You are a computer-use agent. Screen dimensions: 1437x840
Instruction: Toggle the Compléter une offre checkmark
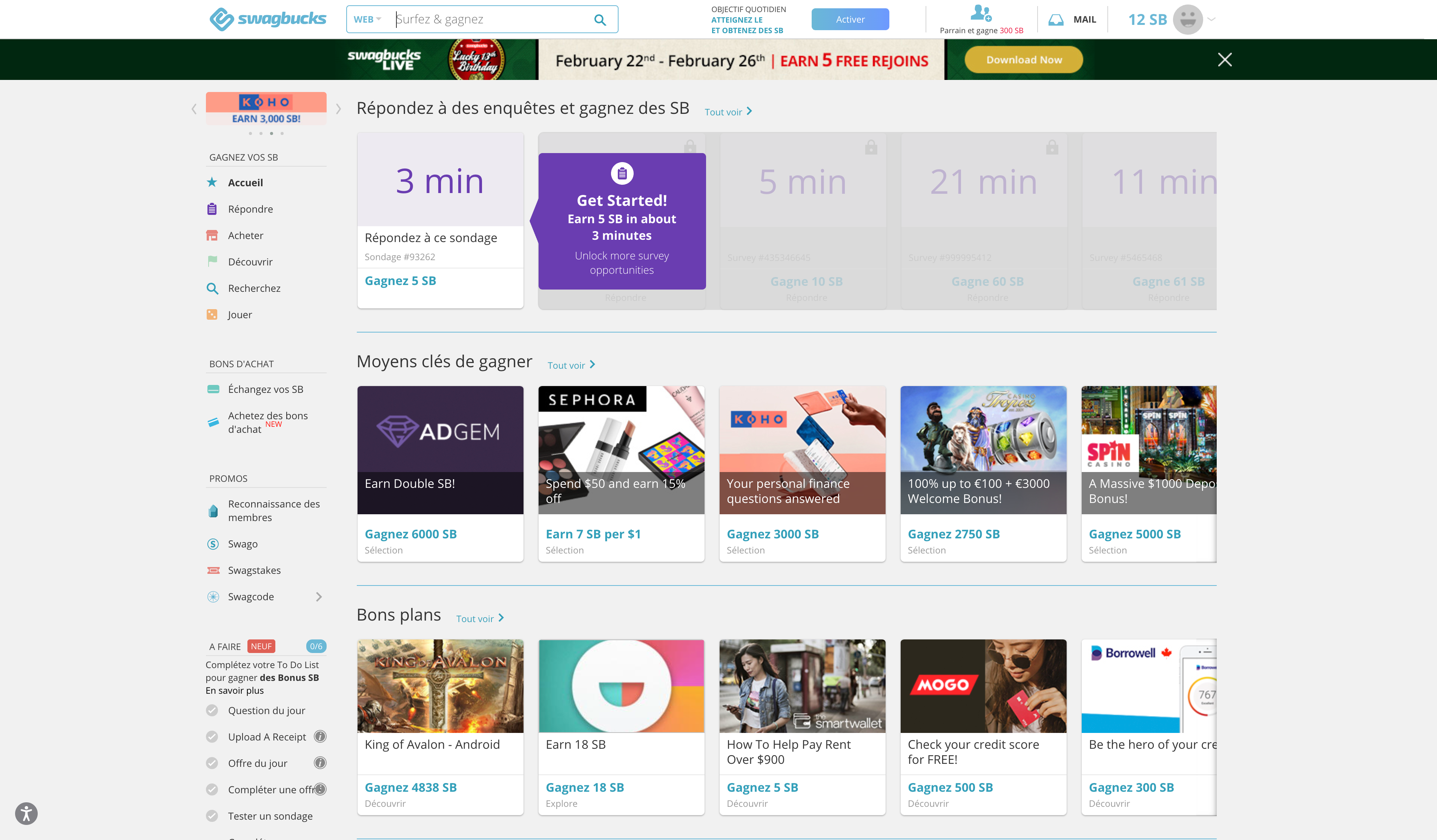click(212, 789)
